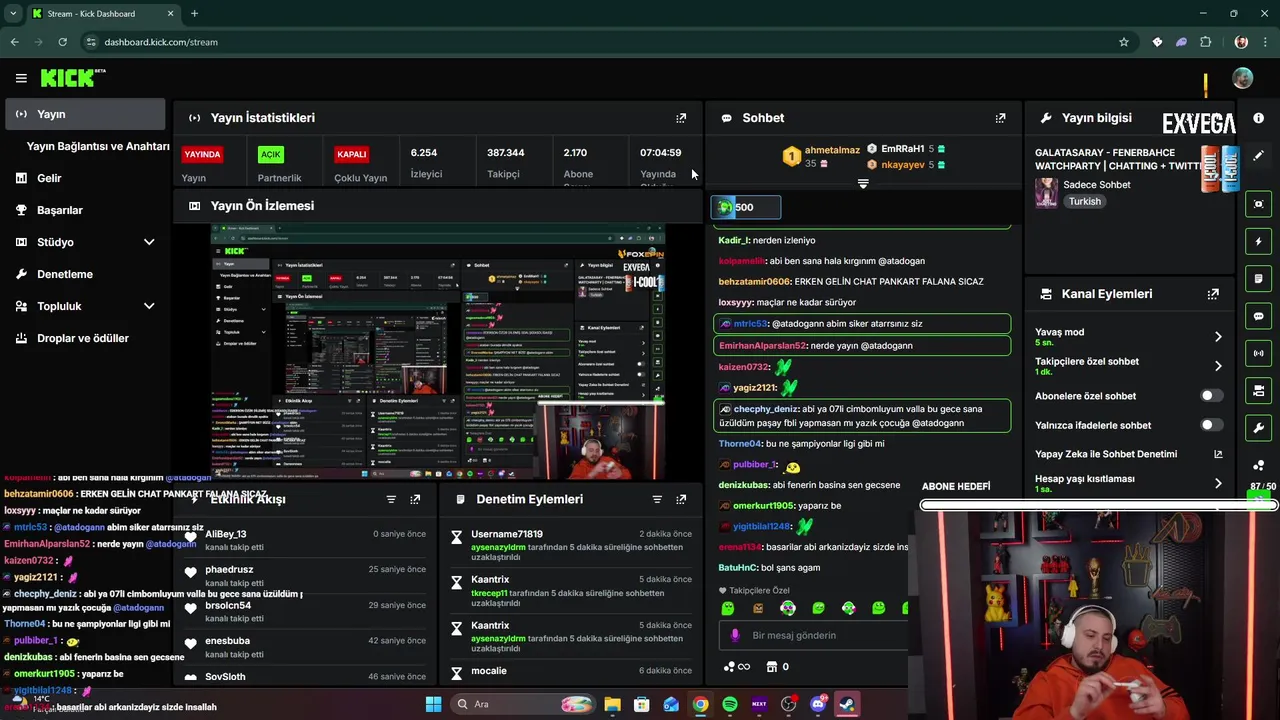Click the first green Kick emote in chat picker
This screenshot has width=1280, height=720.
(727, 607)
